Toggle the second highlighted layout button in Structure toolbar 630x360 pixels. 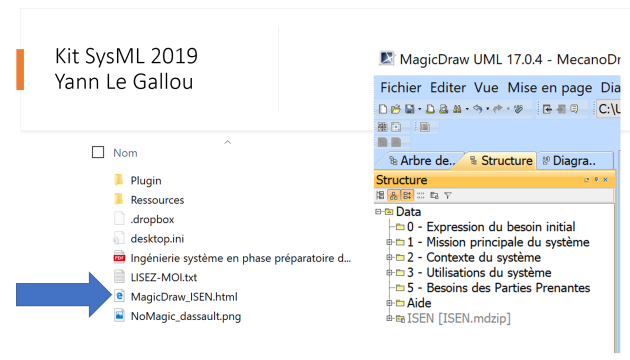click(407, 196)
